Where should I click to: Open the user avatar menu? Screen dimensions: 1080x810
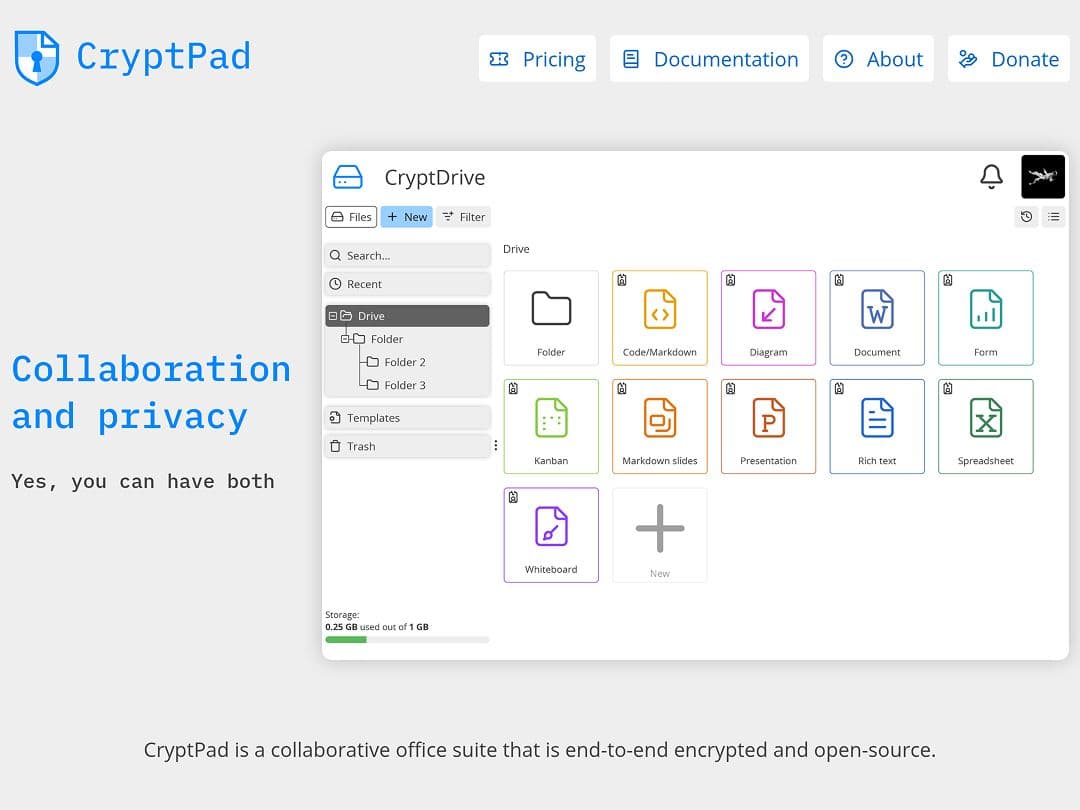pos(1043,177)
